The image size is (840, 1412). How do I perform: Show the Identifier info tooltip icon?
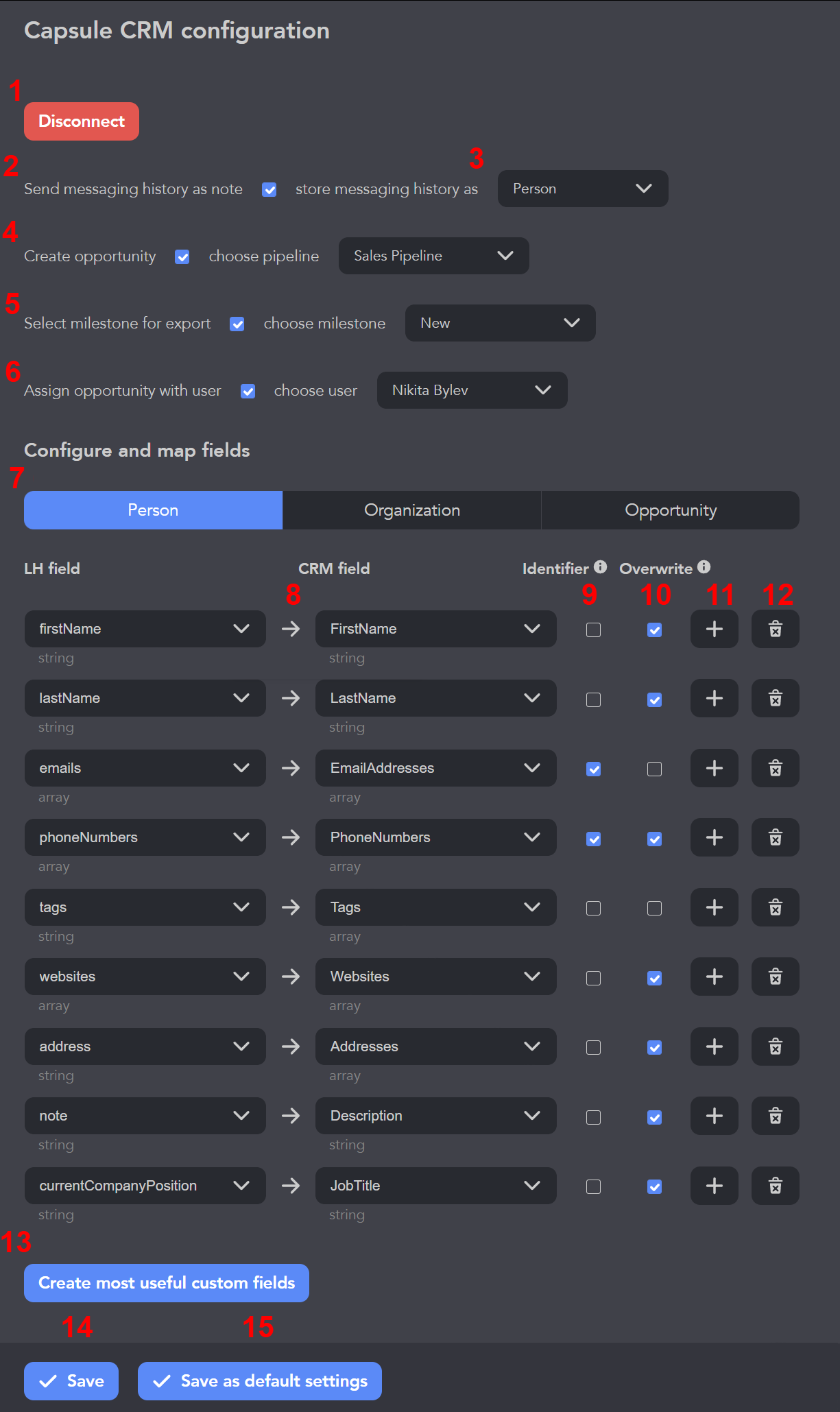pos(600,567)
